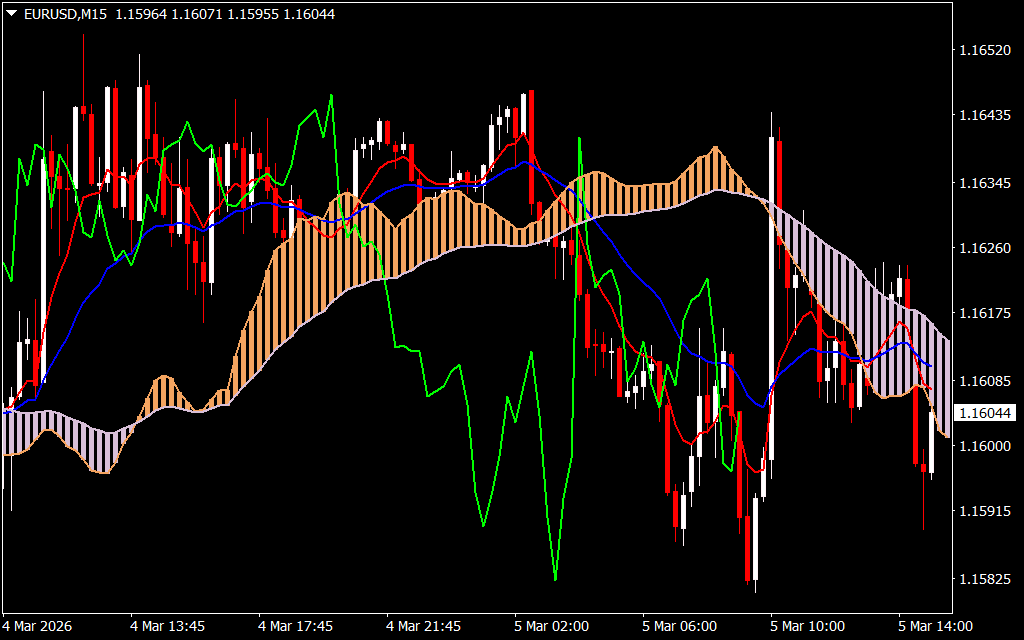Image resolution: width=1024 pixels, height=640 pixels.
Task: Click the 1.16000 level on price axis
Action: click(x=985, y=446)
